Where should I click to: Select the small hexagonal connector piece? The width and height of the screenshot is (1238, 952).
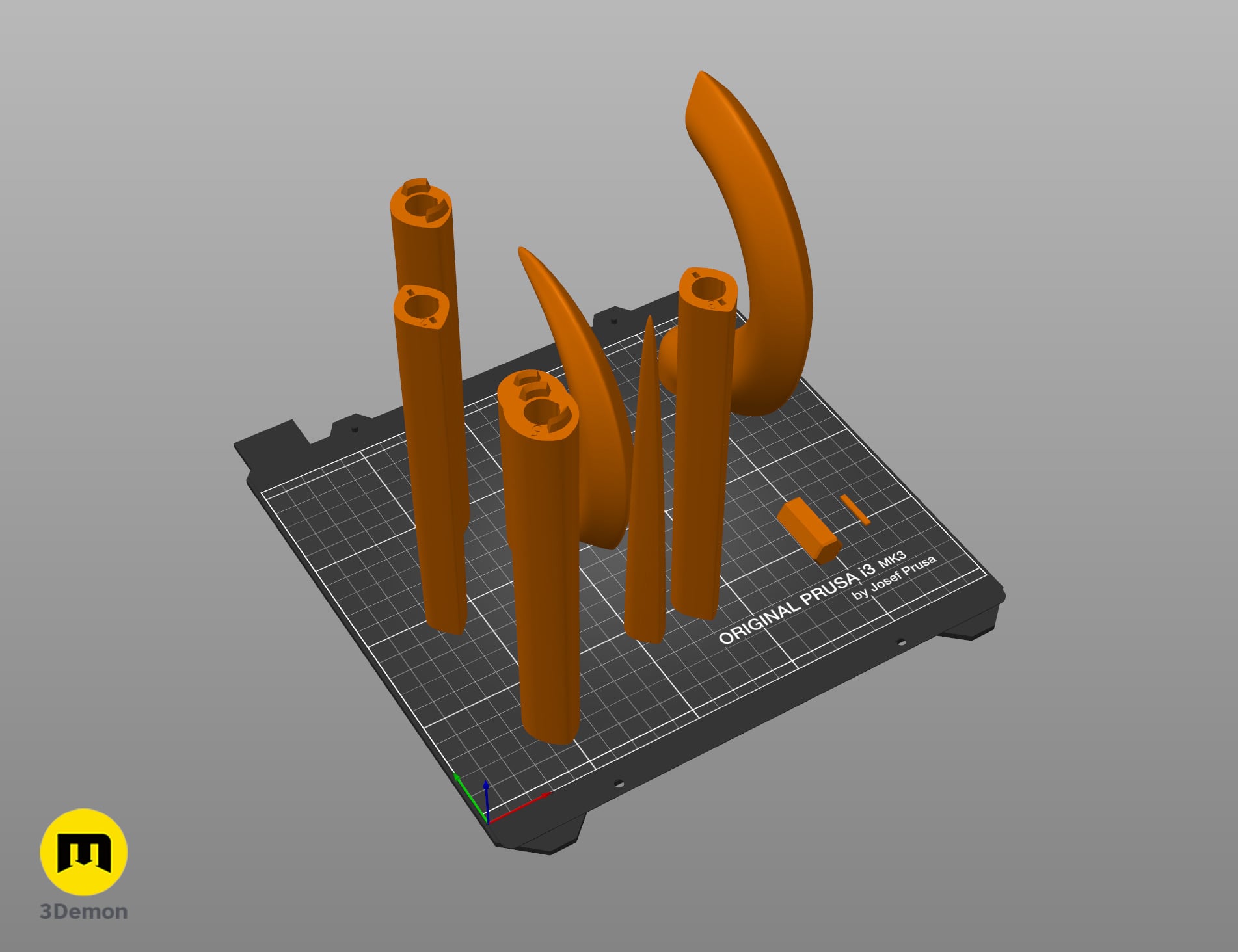pyautogui.click(x=809, y=530)
